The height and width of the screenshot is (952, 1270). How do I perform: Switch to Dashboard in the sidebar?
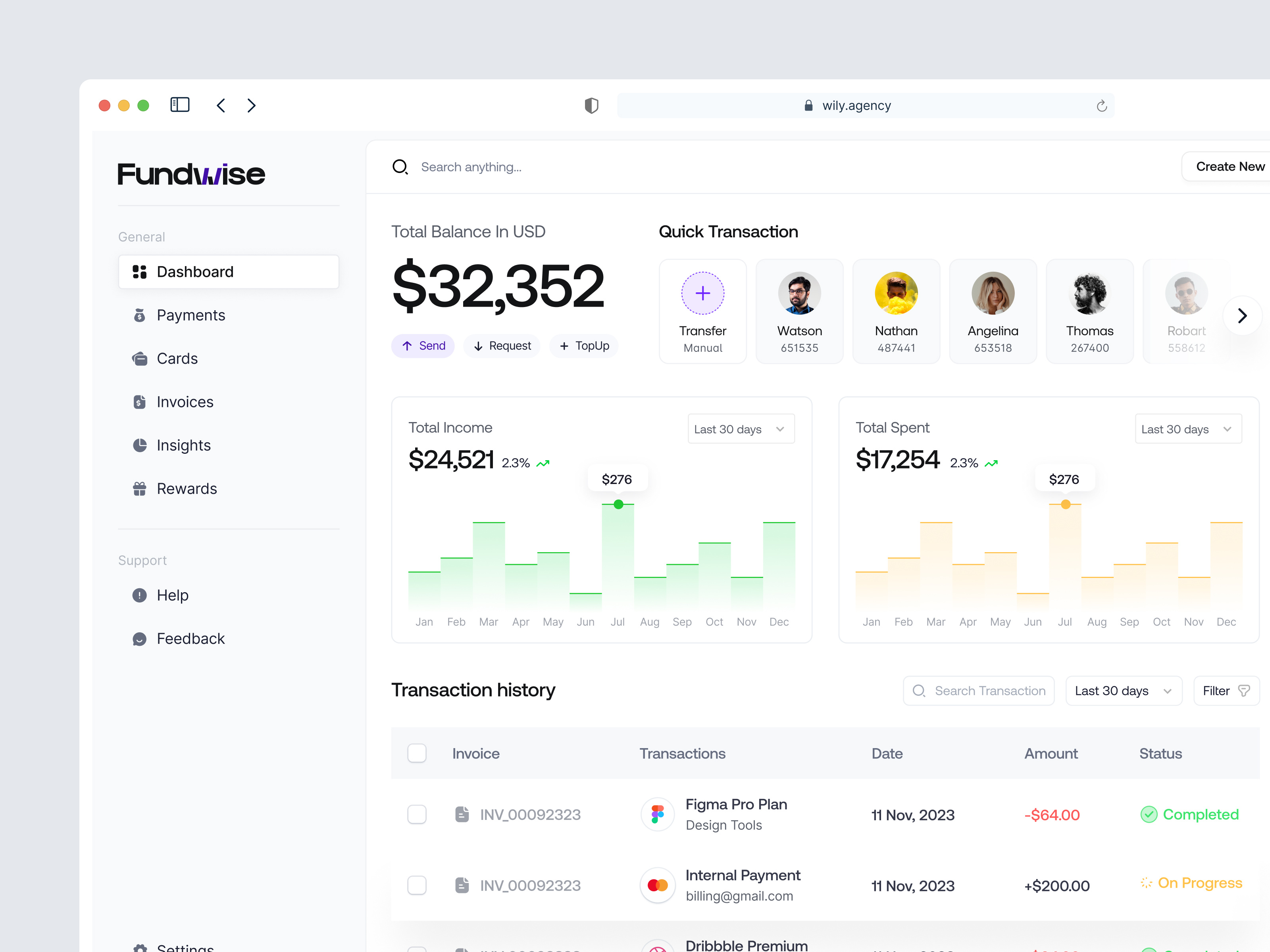195,271
